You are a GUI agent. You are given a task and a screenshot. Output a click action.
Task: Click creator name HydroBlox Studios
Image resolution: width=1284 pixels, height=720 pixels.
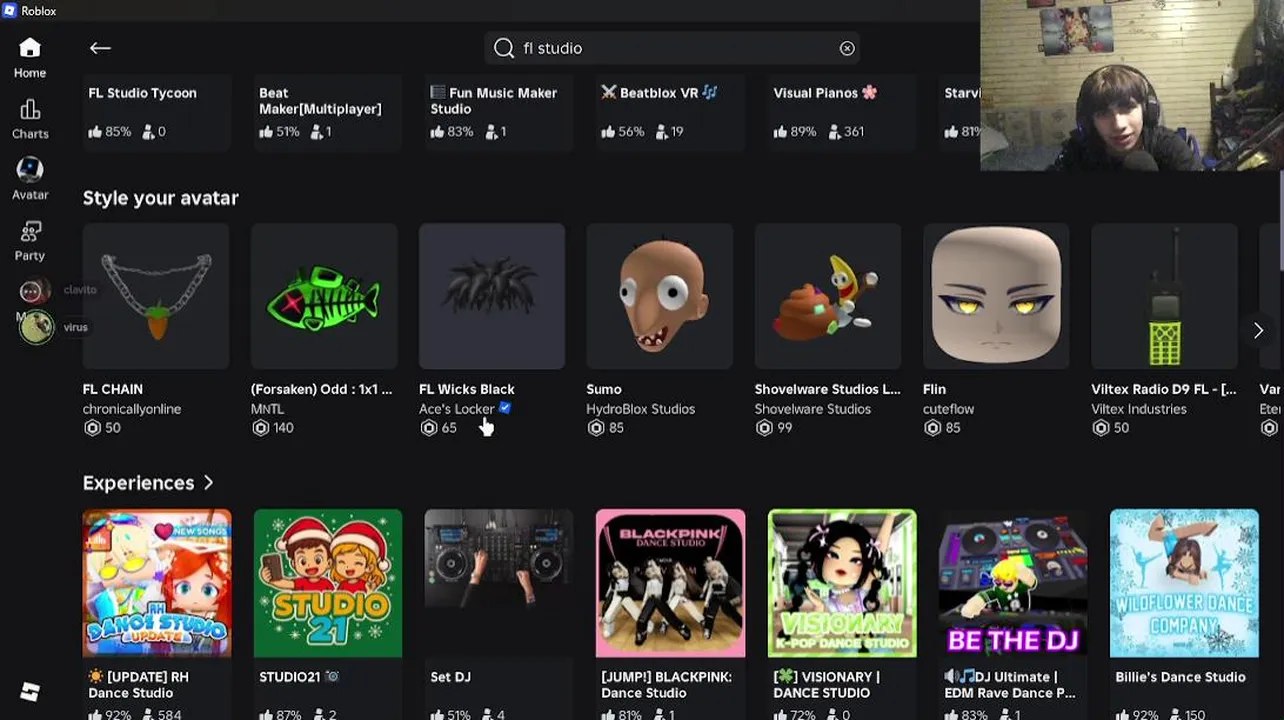click(641, 409)
